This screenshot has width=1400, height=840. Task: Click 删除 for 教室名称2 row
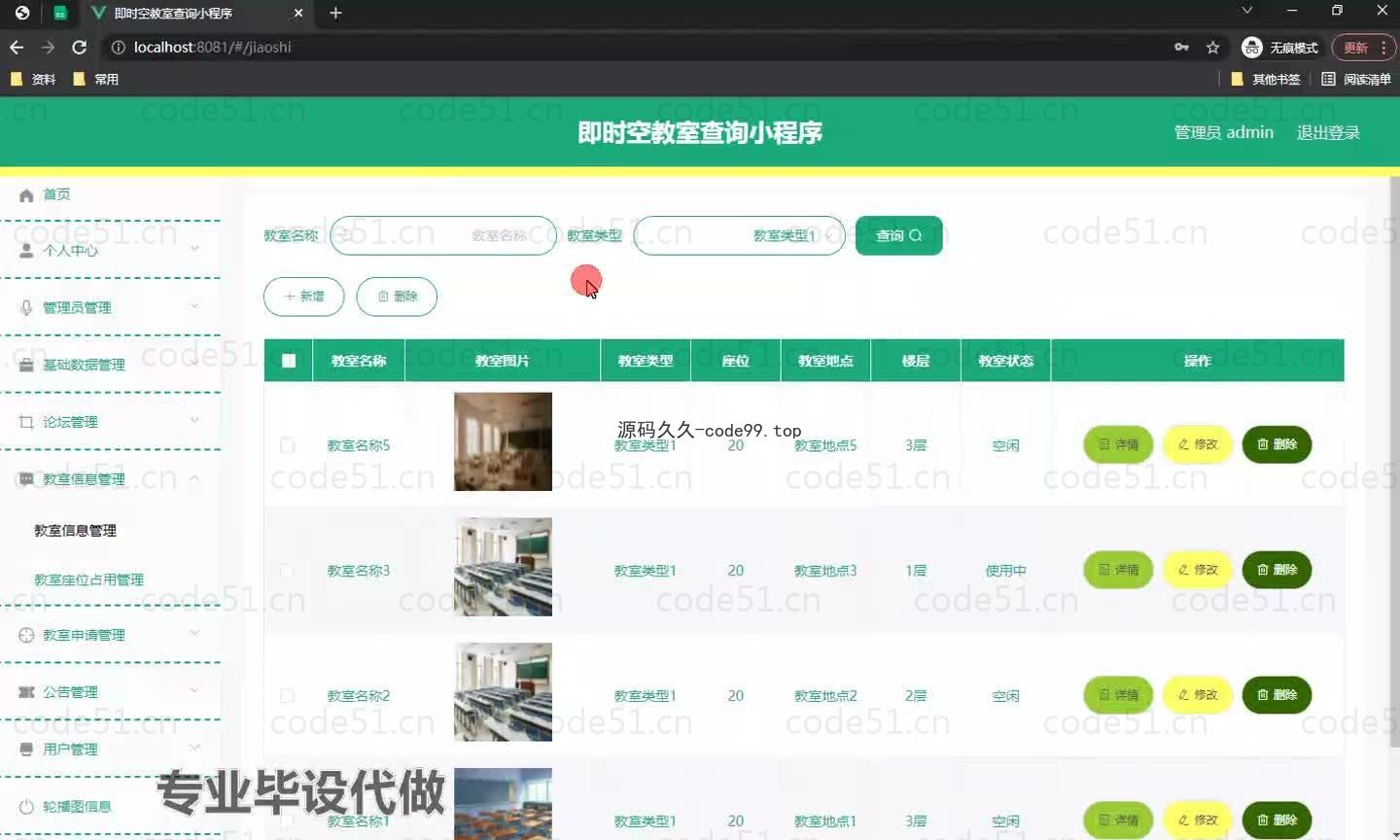click(x=1277, y=695)
